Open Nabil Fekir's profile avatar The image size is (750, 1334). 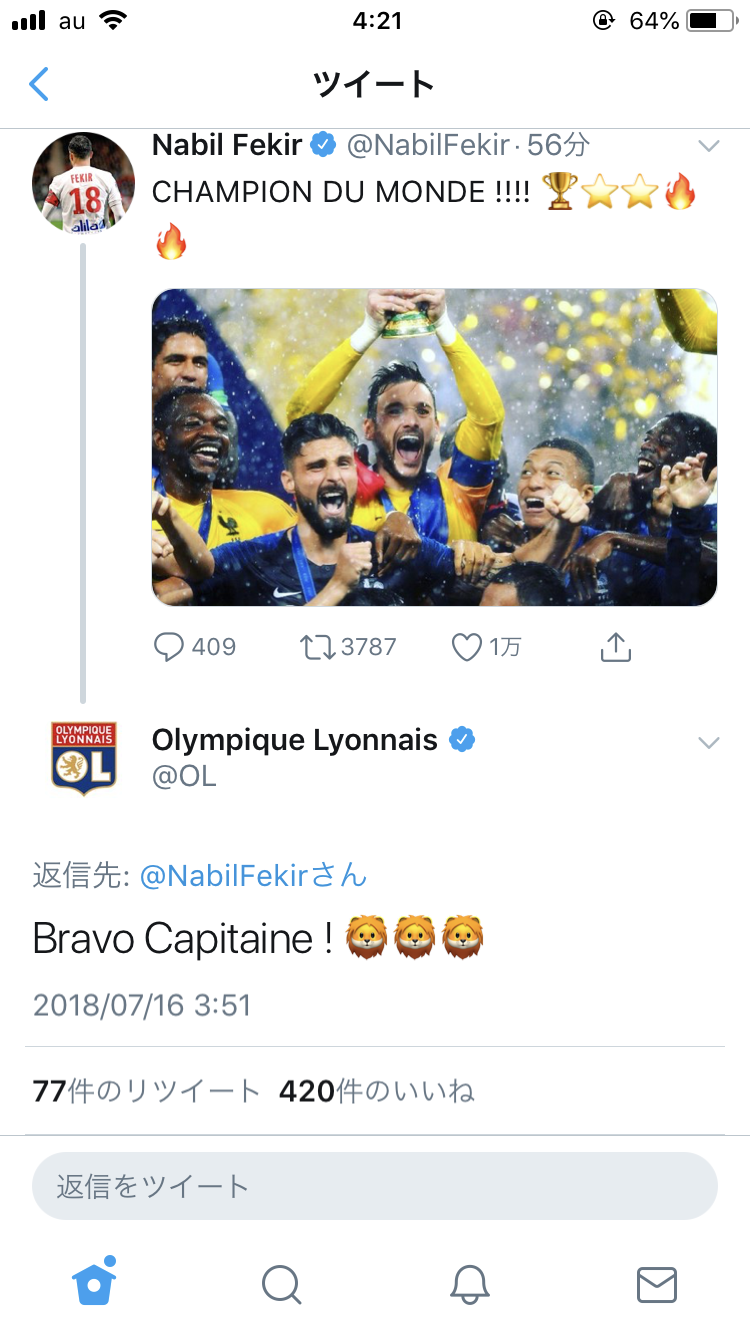point(84,183)
